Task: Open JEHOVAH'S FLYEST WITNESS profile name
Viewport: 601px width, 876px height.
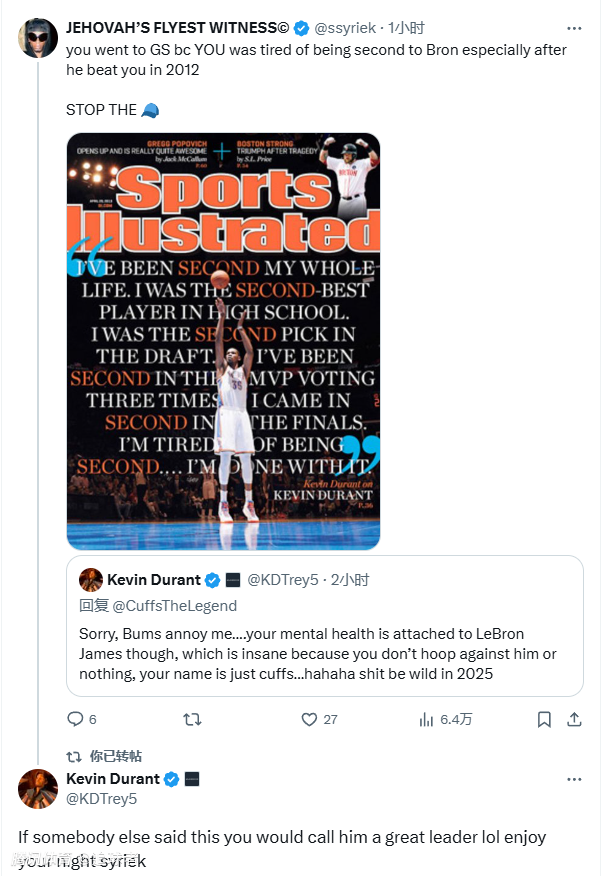Action: (x=176, y=28)
